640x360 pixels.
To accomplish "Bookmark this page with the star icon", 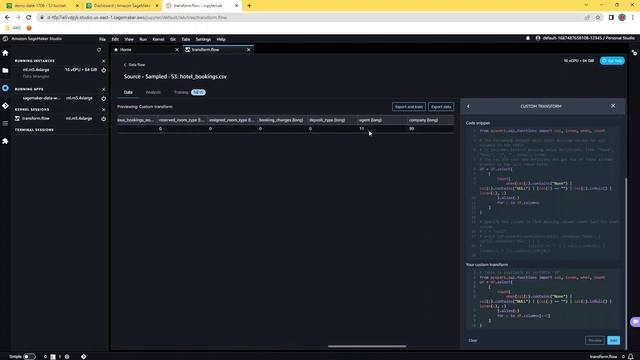I will (598, 18).
